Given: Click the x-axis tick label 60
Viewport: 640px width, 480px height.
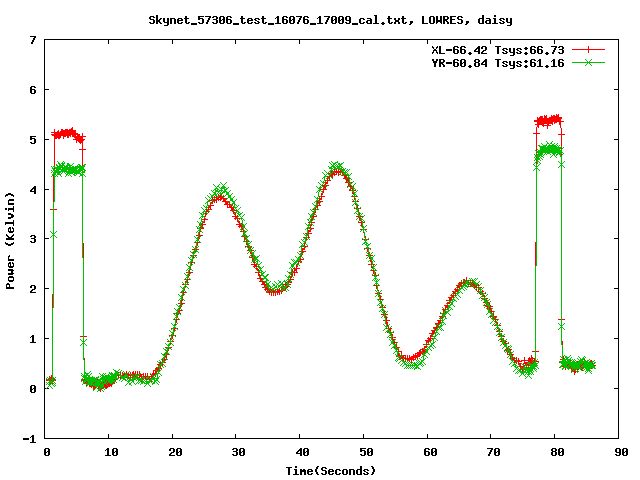Looking at the screenshot, I should pyautogui.click(x=430, y=452).
